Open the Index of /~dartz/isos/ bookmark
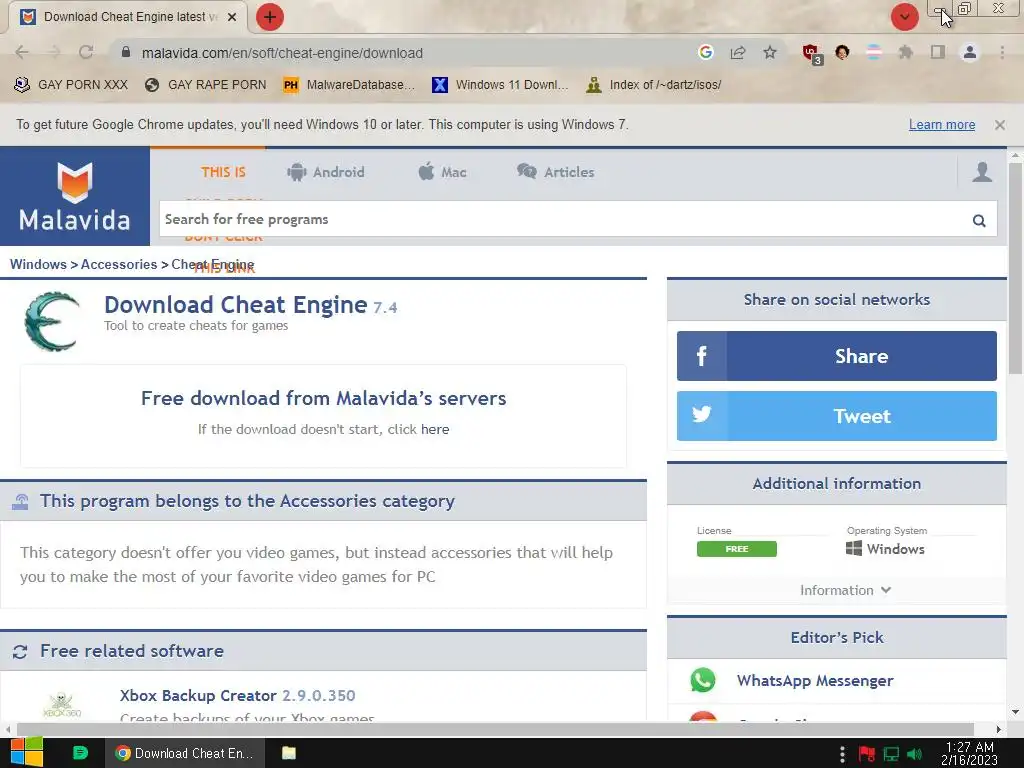Viewport: 1024px width, 768px height. [654, 85]
